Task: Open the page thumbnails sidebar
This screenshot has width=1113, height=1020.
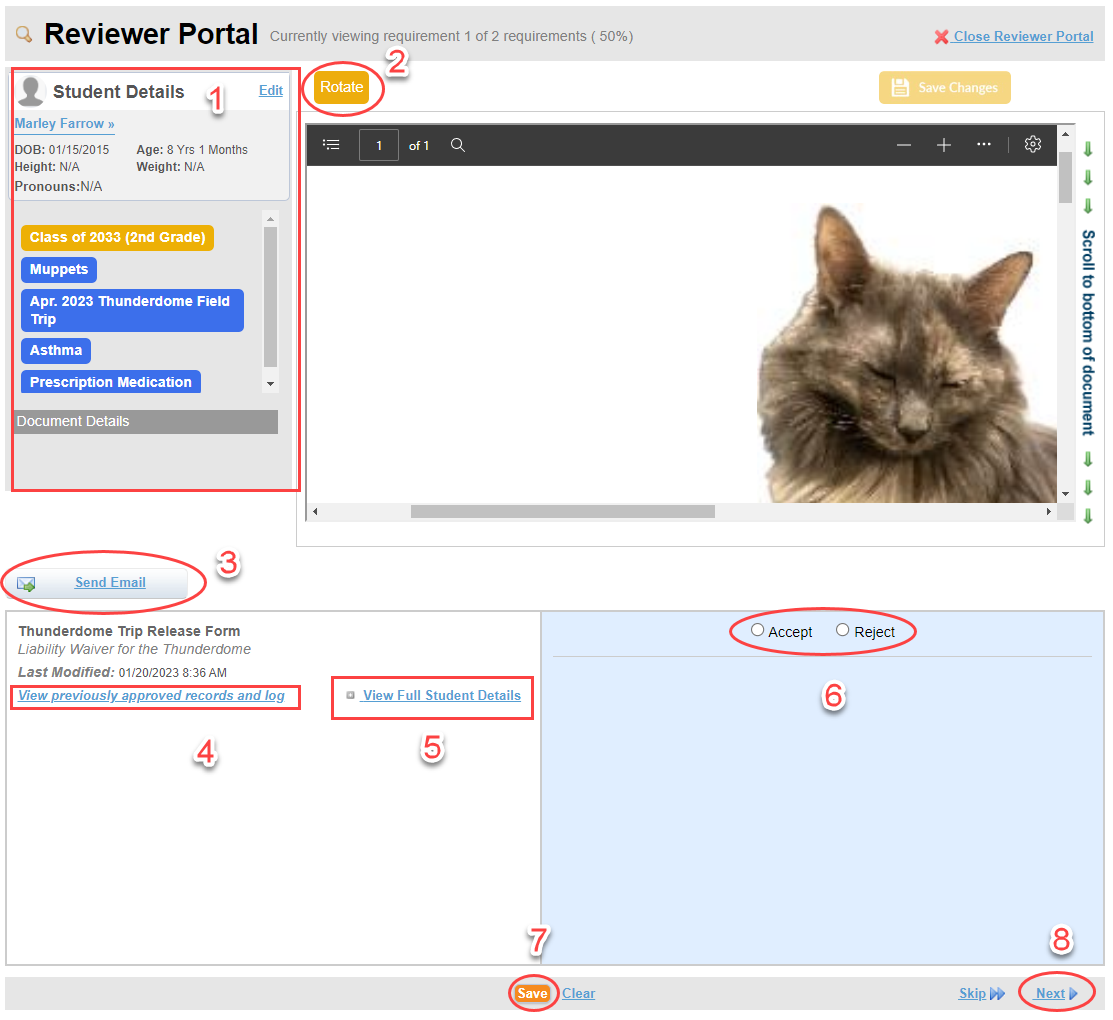Action: [x=331, y=143]
